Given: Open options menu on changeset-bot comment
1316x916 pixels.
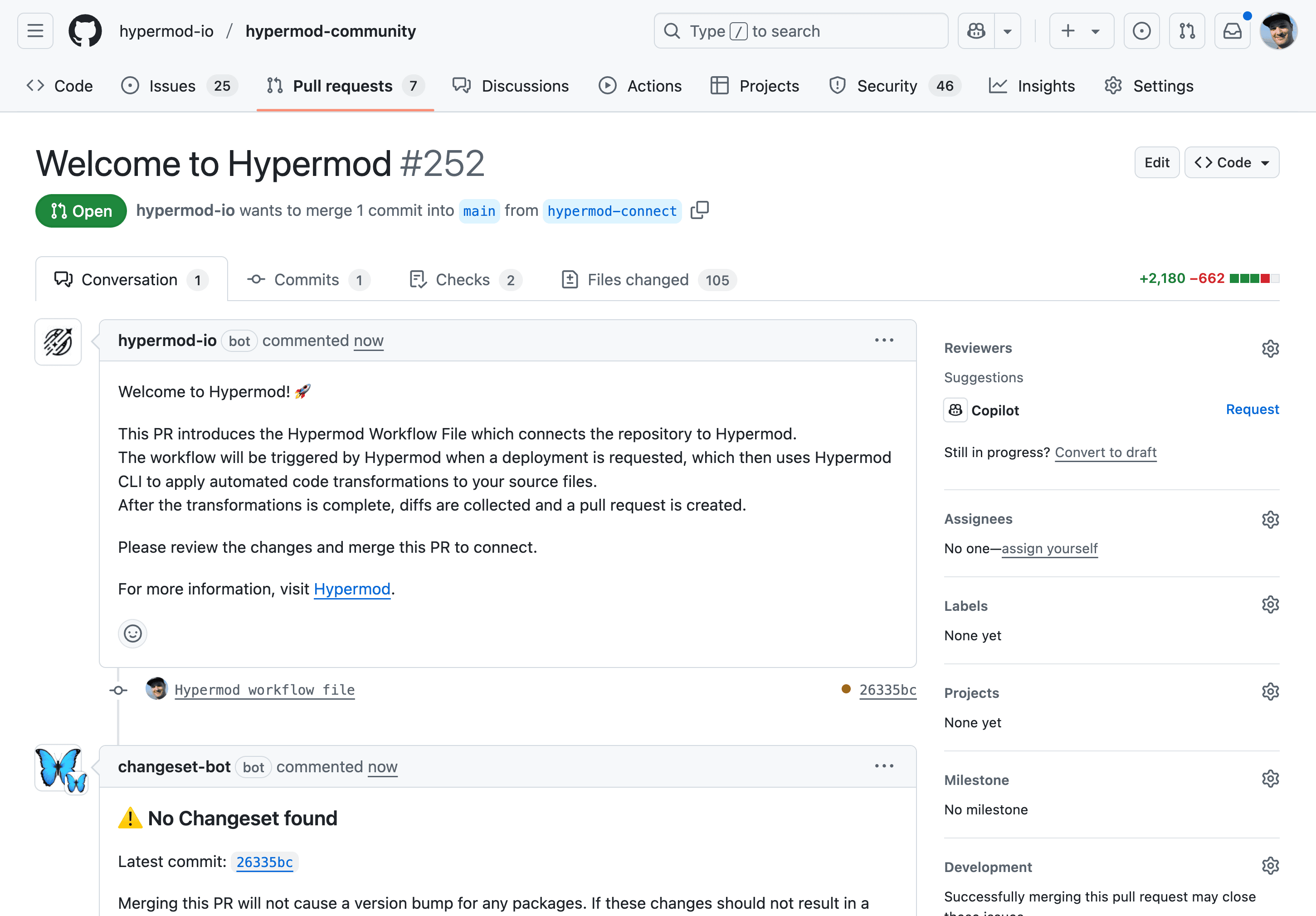Looking at the screenshot, I should click(884, 766).
